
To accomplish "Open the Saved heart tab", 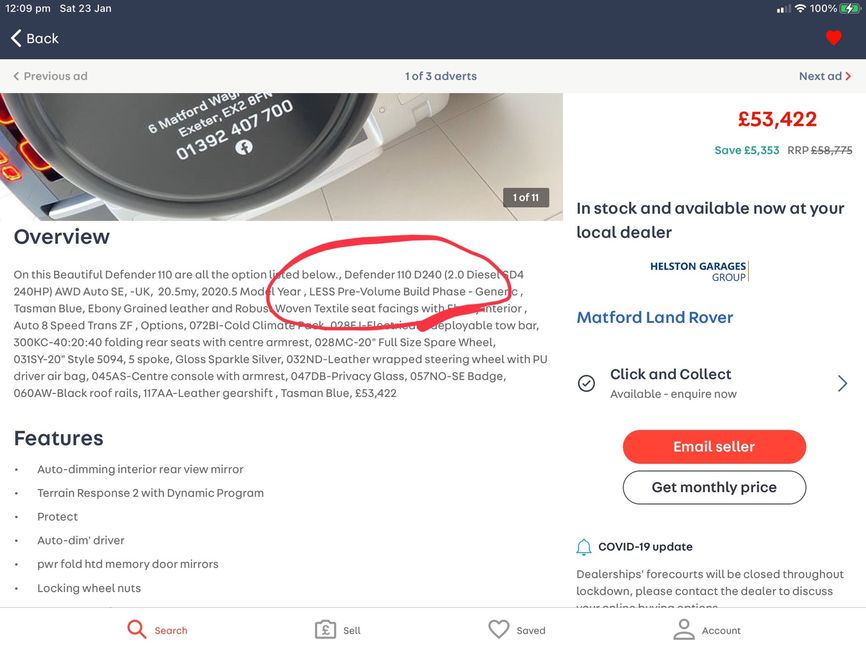I will tap(499, 630).
